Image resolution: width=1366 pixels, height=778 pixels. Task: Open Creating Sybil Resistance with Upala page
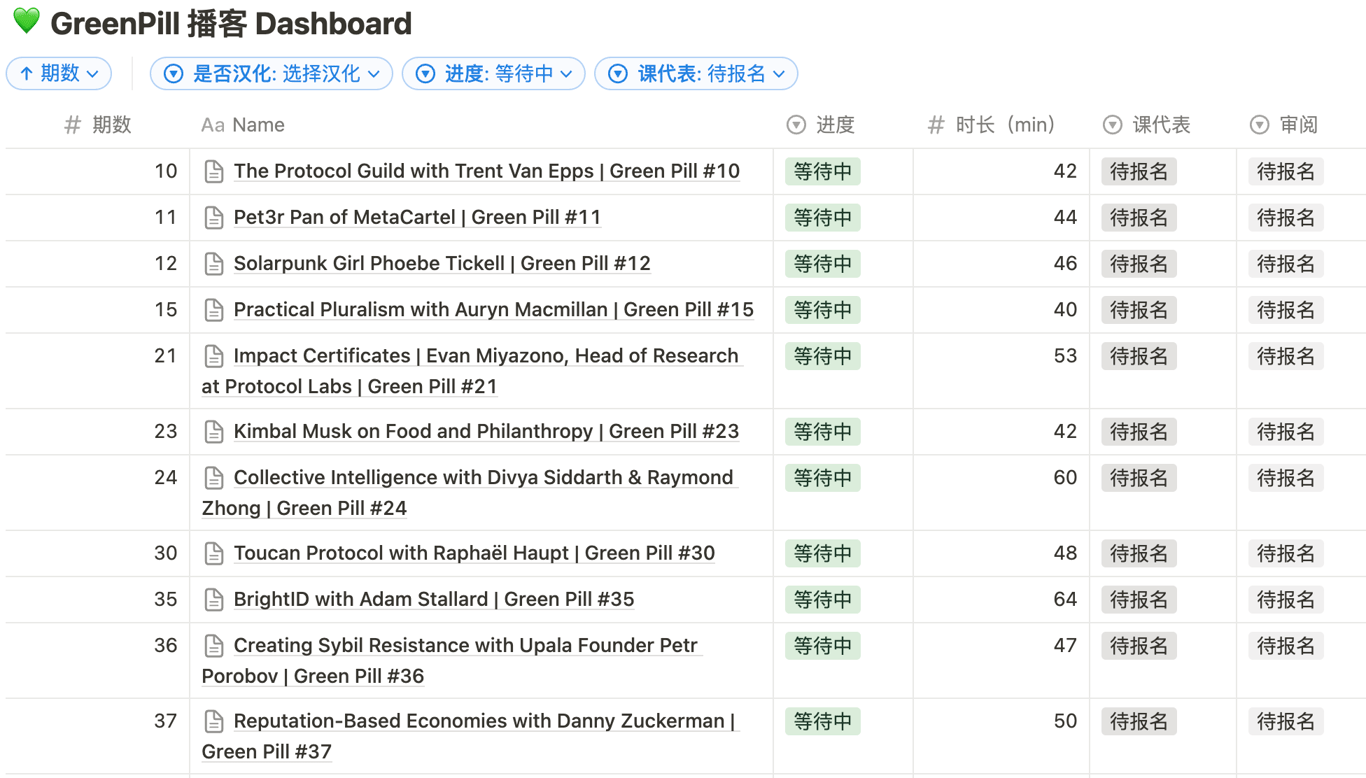click(451, 661)
